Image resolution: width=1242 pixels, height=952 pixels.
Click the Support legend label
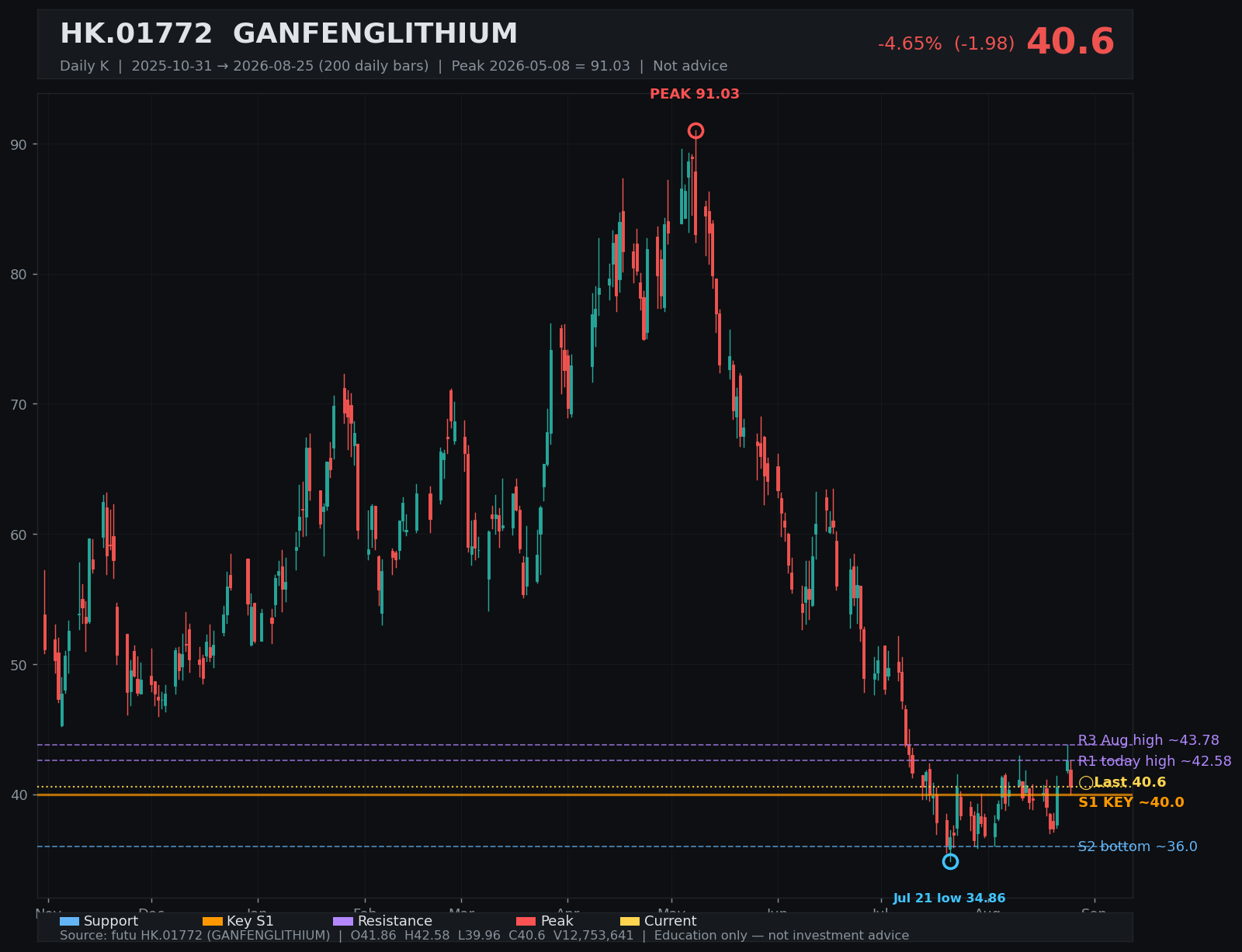[111, 921]
